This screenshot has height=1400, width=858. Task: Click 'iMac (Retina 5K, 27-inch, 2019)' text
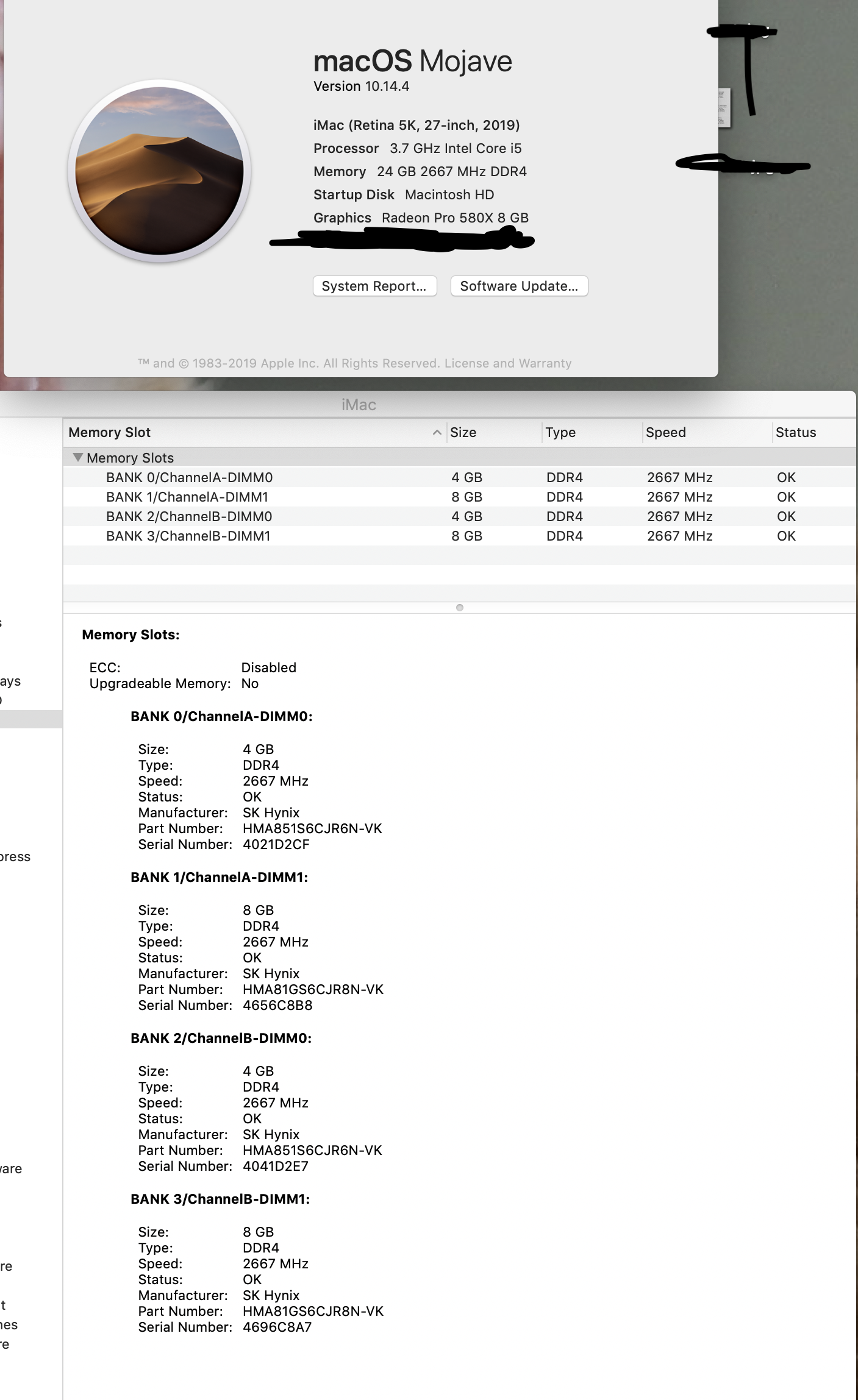(416, 125)
